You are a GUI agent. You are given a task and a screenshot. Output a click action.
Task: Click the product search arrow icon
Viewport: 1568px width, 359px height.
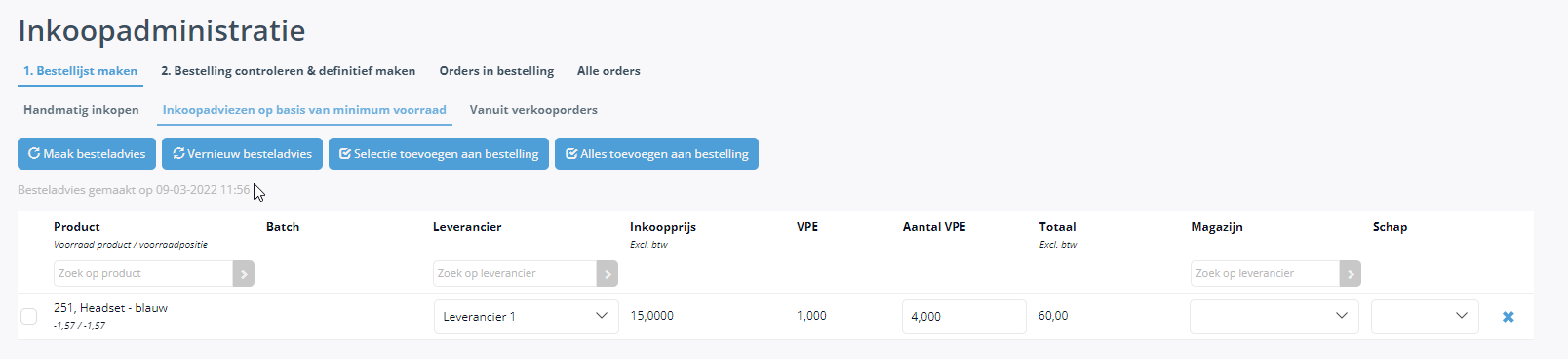244,274
